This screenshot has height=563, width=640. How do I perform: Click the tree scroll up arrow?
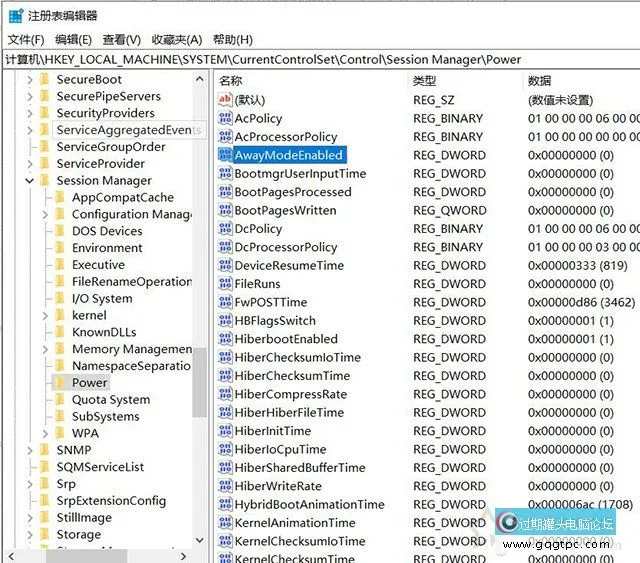[x=200, y=79]
